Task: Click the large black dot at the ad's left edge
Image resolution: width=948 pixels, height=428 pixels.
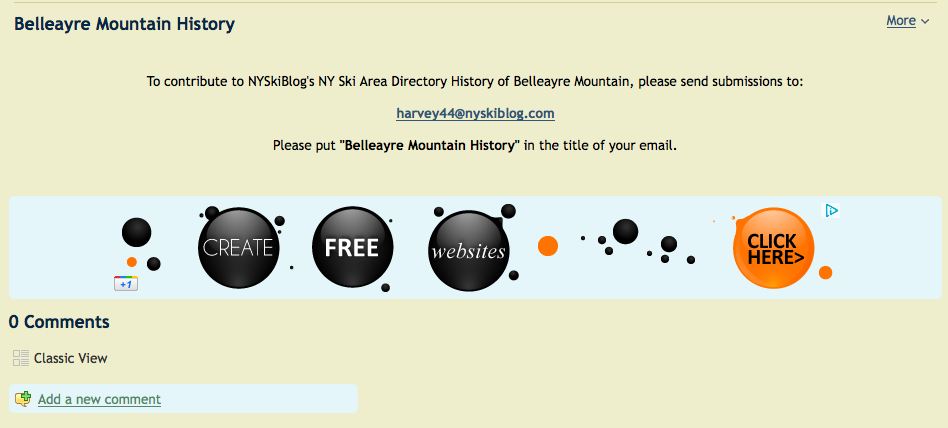Action: [136, 233]
